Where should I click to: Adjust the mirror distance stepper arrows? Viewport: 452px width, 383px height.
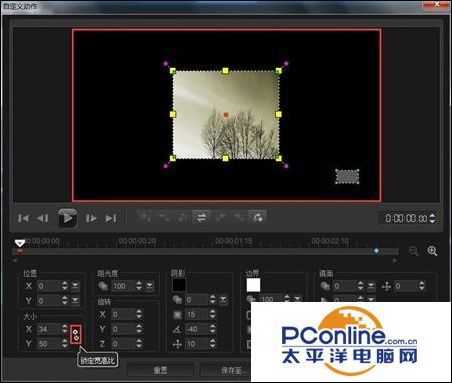422,286
